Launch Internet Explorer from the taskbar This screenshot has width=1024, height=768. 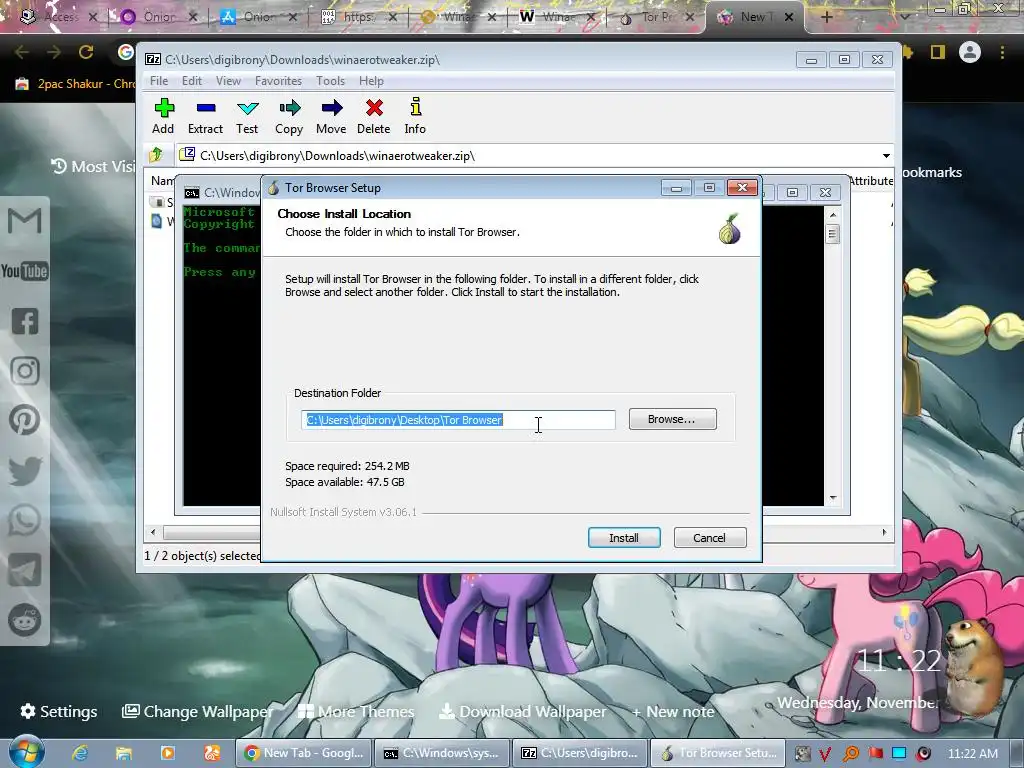(x=80, y=753)
